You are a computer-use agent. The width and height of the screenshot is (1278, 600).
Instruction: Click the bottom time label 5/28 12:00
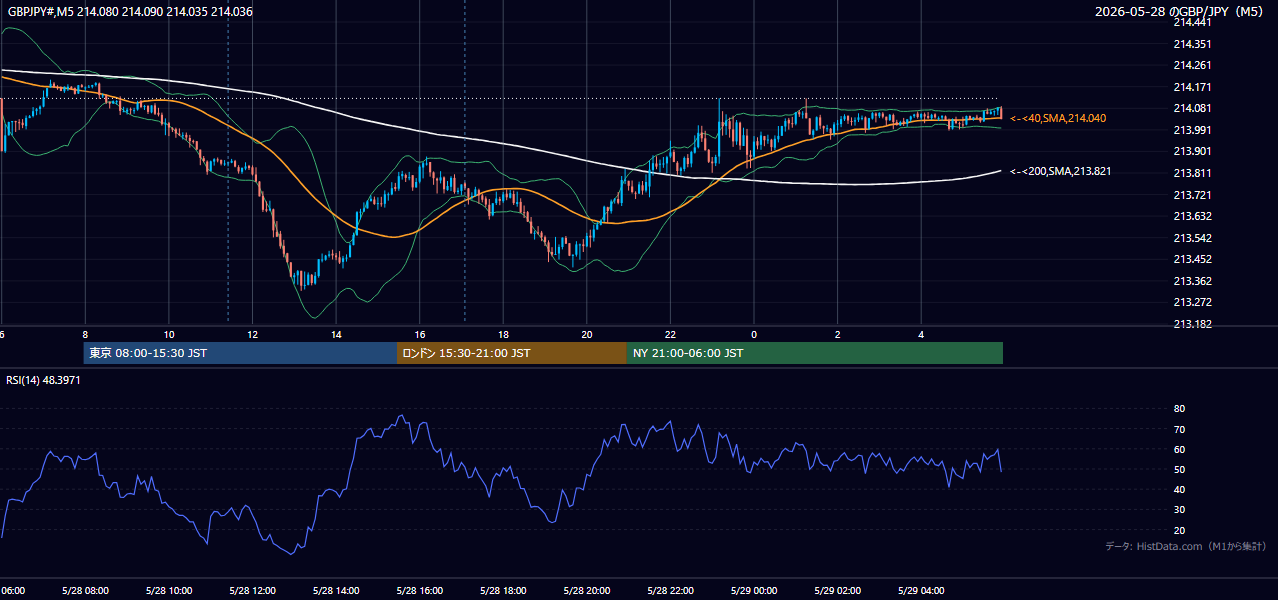pos(252,590)
